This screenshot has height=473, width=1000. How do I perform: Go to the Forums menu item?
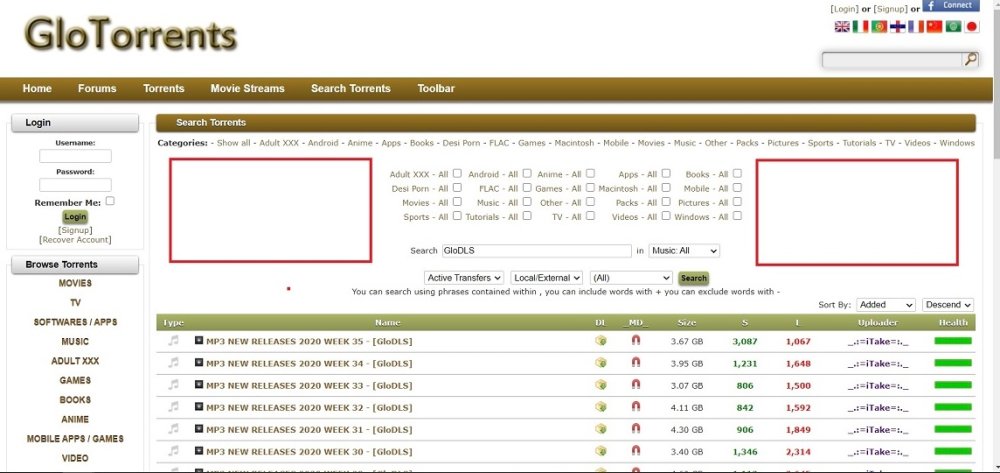coord(97,89)
